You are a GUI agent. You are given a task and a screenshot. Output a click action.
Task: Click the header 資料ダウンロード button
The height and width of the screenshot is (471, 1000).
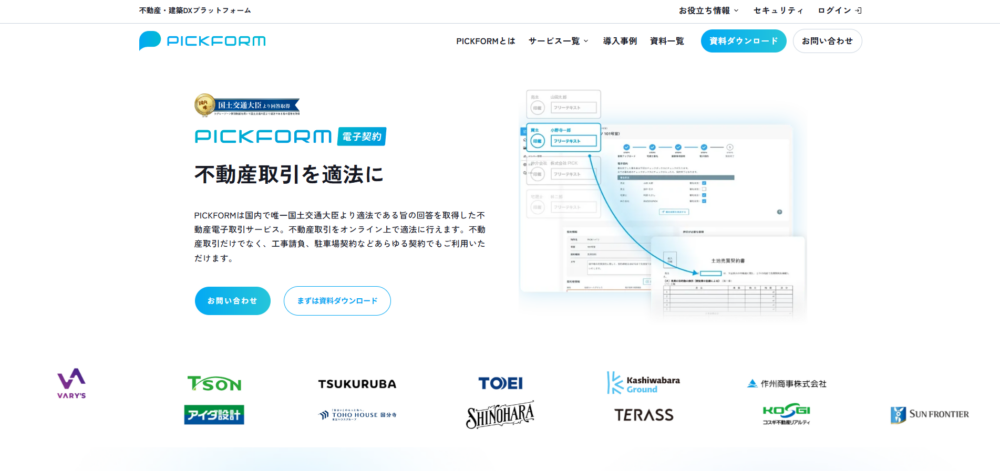744,41
